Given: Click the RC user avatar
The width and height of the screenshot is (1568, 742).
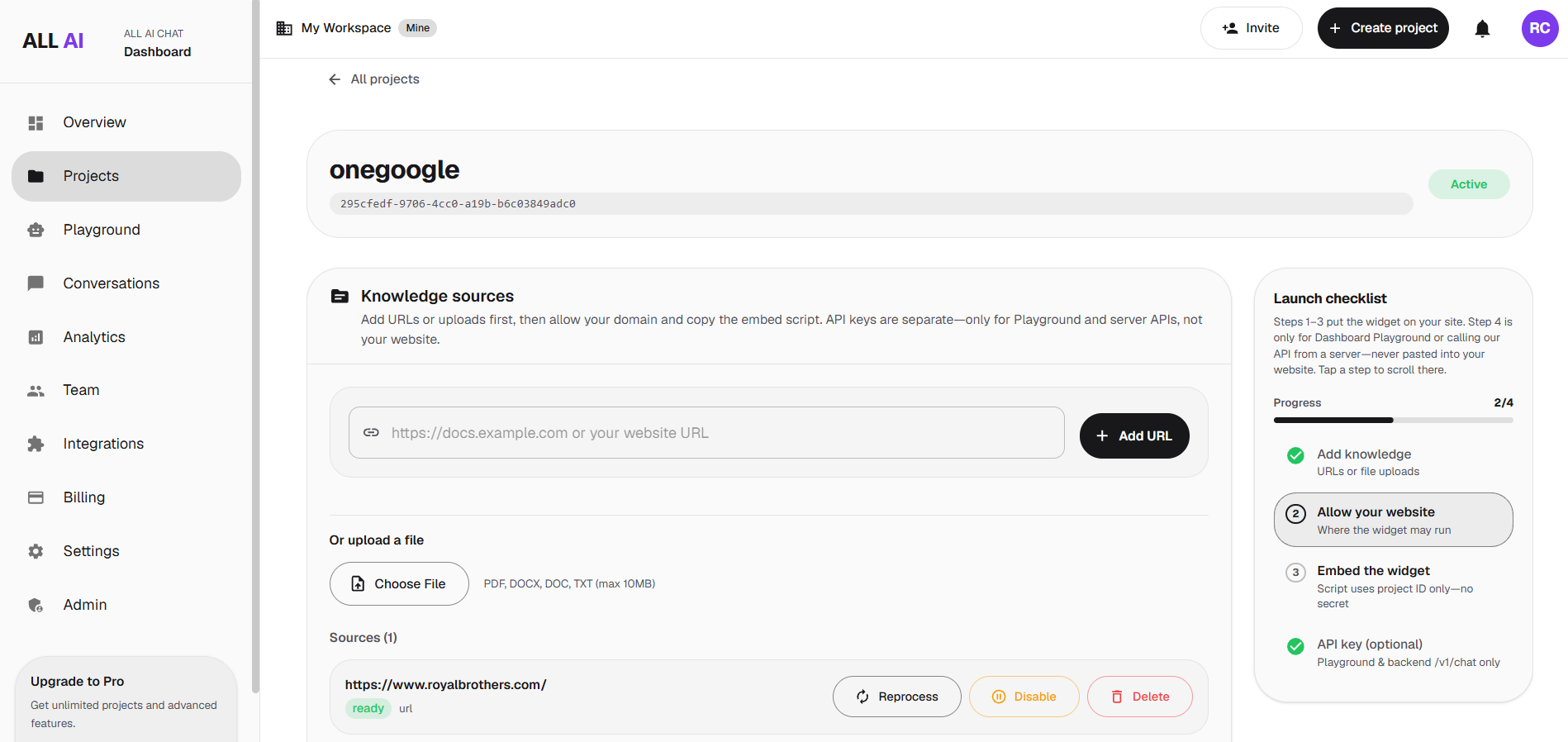Looking at the screenshot, I should click(1539, 28).
